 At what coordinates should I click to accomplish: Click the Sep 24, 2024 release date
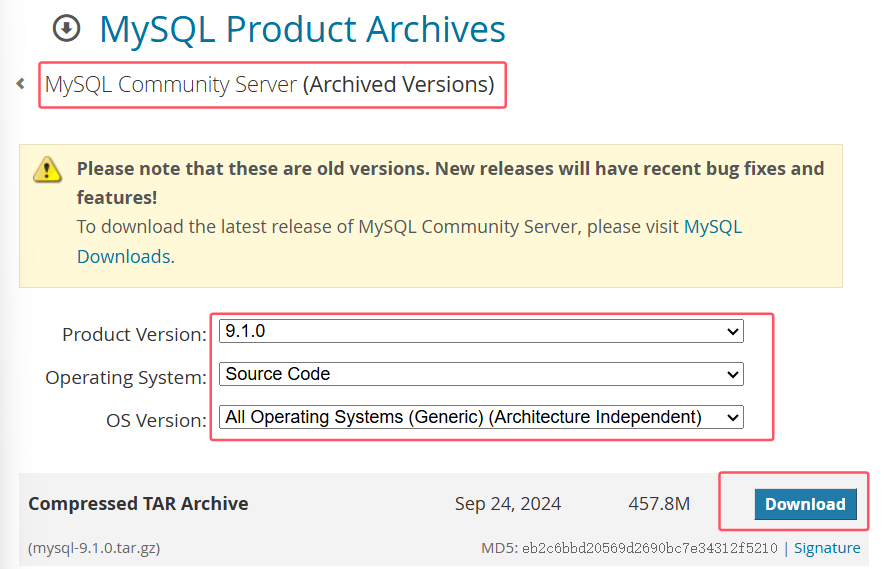[508, 503]
